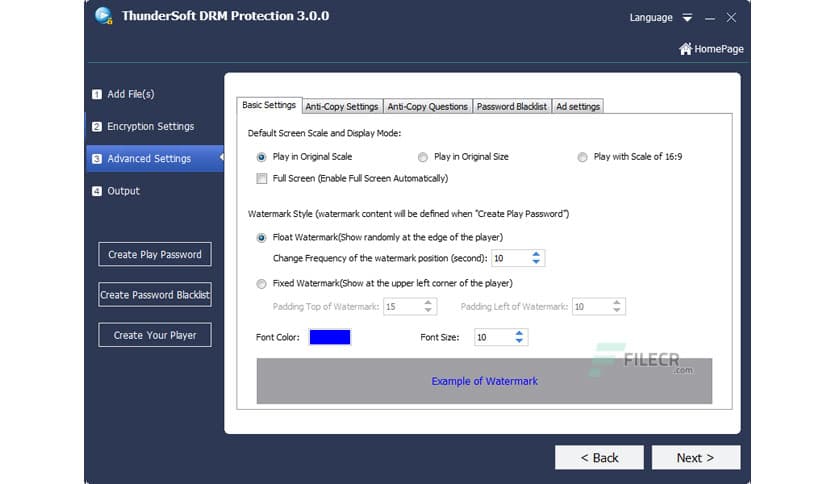The width and height of the screenshot is (836, 484).
Task: Decrease Padding Top of Watermark value
Action: click(x=428, y=310)
